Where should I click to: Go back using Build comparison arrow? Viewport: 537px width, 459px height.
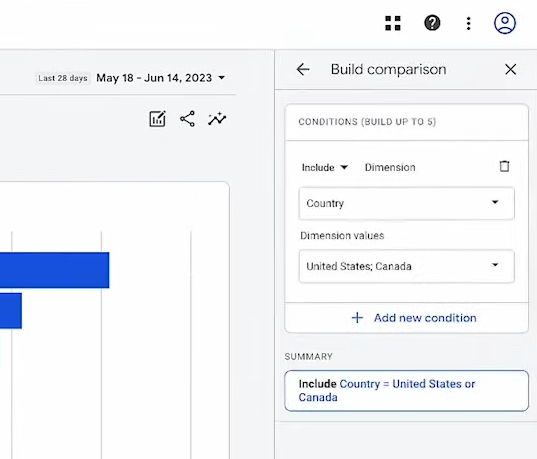point(303,69)
